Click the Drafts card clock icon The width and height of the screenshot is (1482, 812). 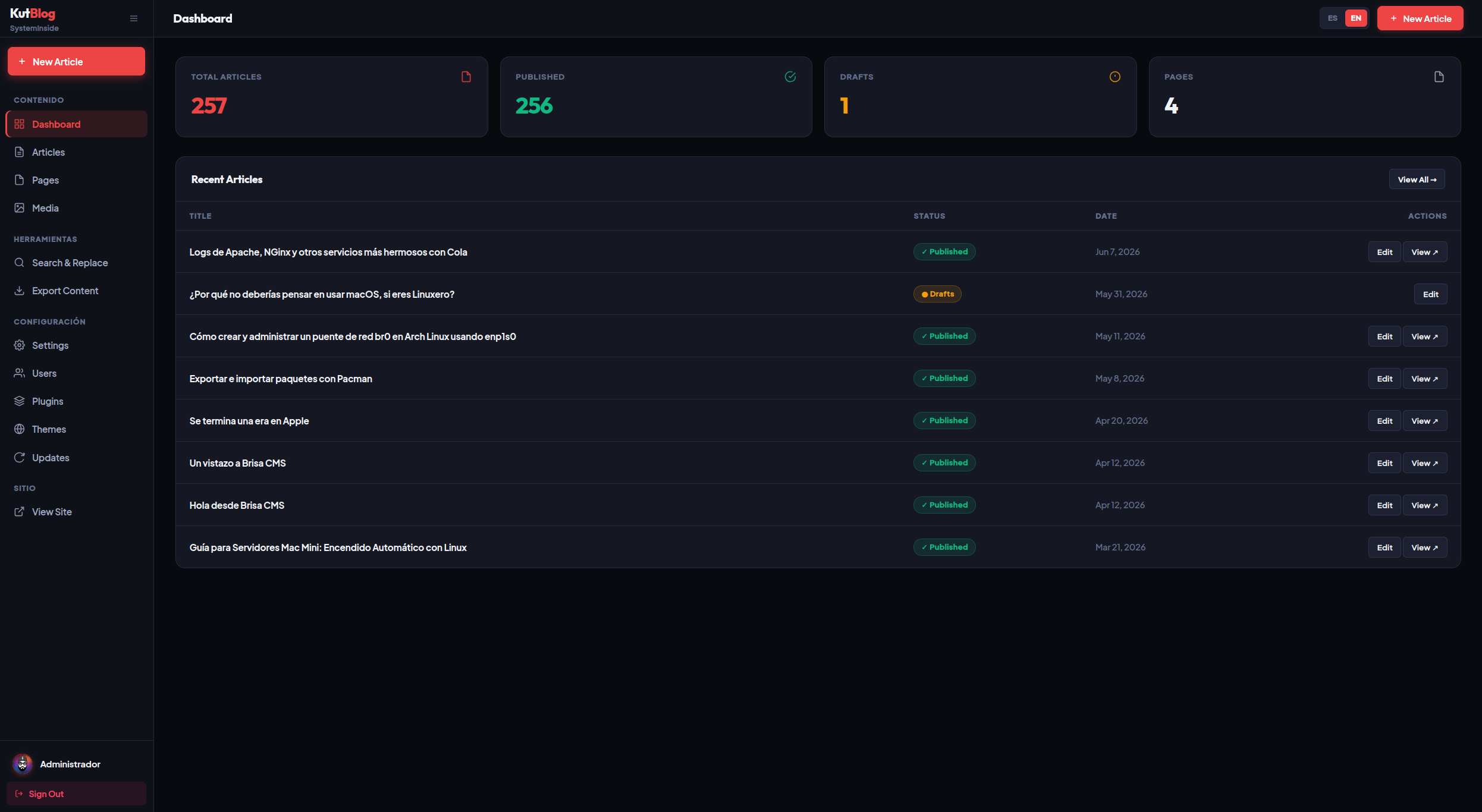pos(1115,77)
